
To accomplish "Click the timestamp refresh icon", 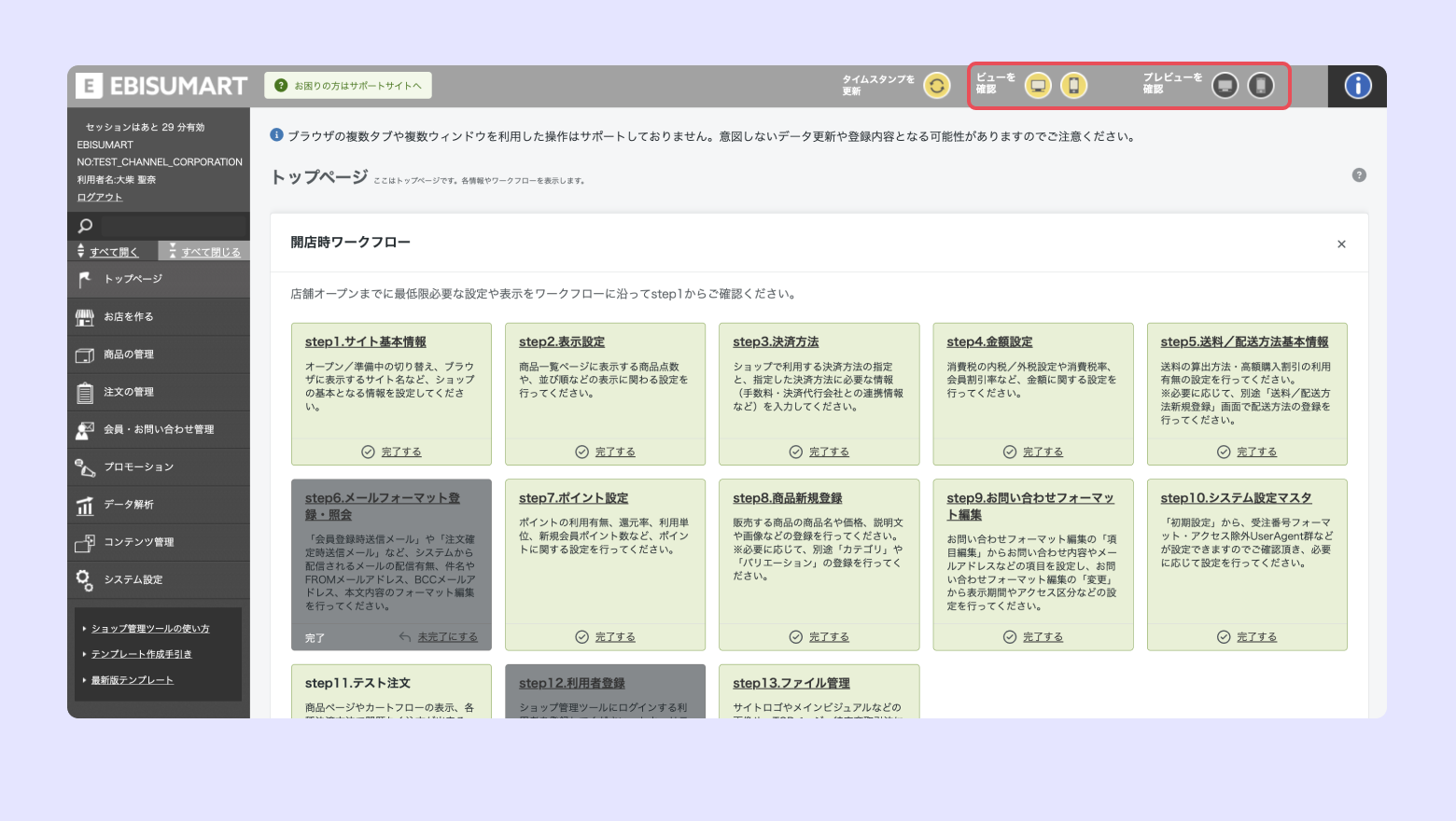I will pyautogui.click(x=936, y=86).
